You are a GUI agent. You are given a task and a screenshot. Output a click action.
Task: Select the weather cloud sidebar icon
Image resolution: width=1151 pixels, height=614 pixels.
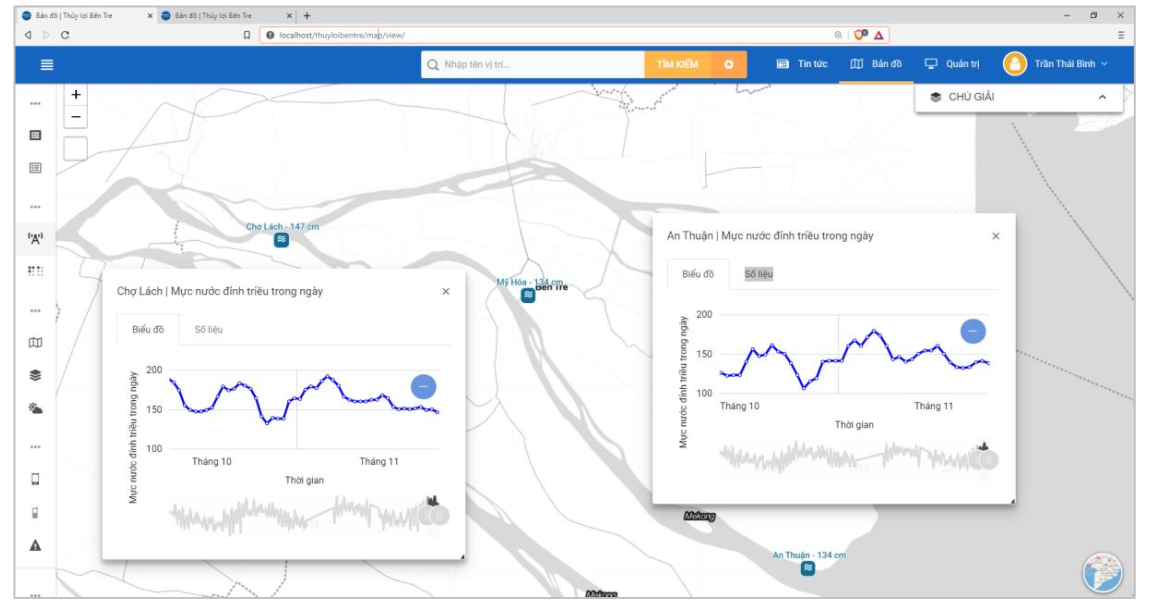(x=35, y=408)
